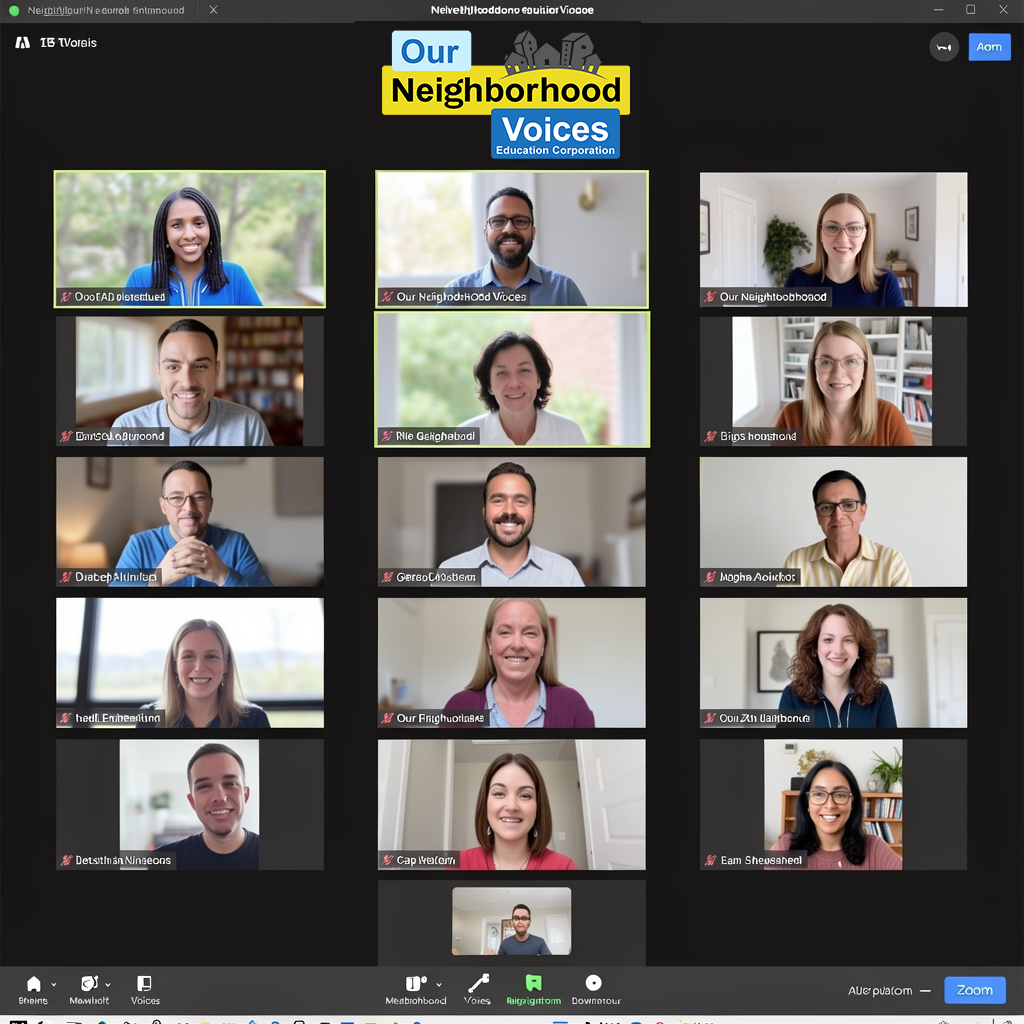This screenshot has width=1024, height=1024.
Task: Click muted mic icon on Our Fnighuorlnae tile
Action: click(x=387, y=718)
